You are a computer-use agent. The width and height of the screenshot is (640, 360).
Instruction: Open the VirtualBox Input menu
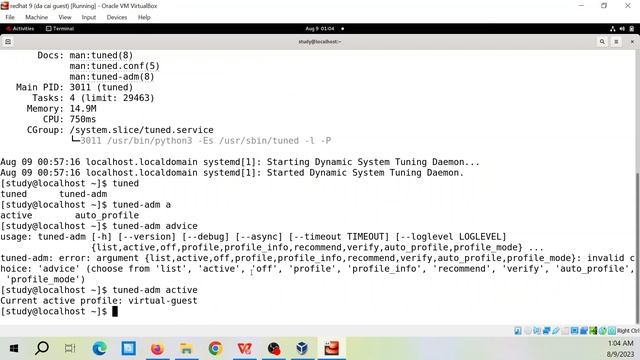89,17
